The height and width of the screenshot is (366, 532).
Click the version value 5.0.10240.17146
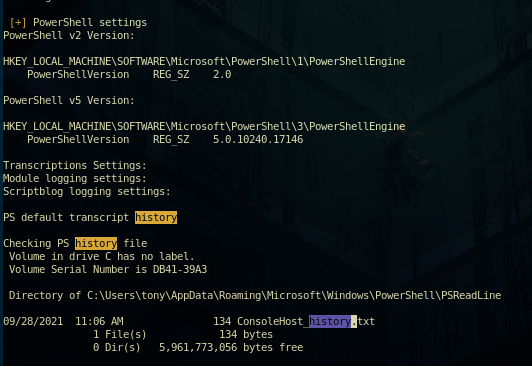(x=258, y=139)
